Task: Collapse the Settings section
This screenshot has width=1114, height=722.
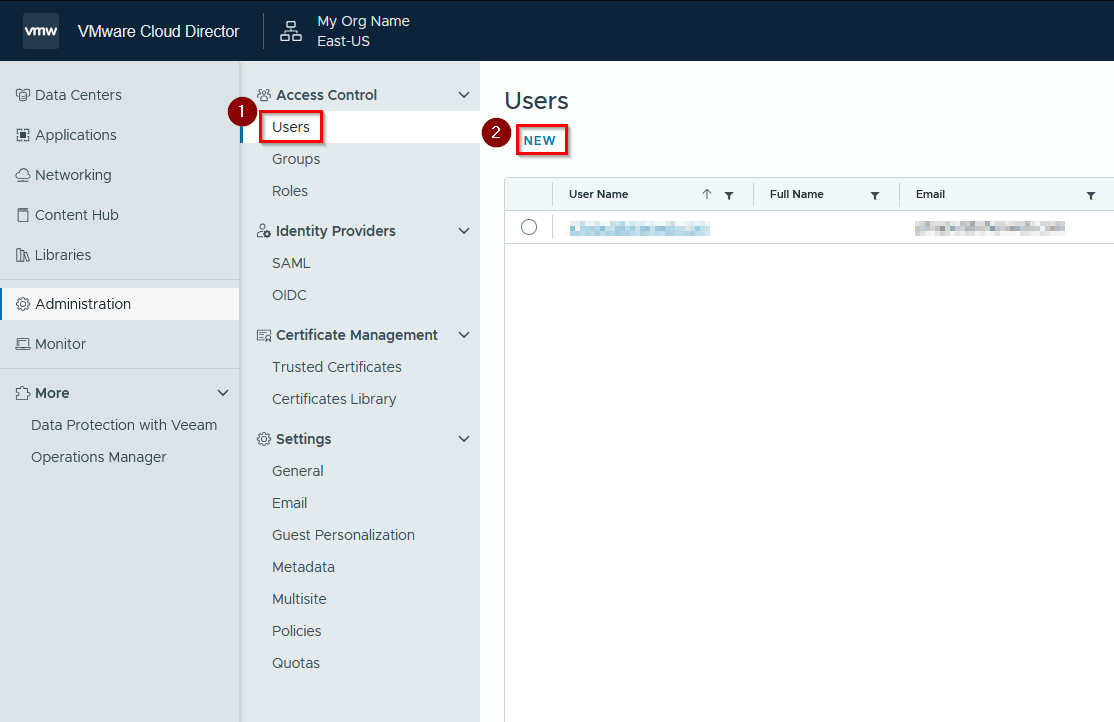Action: tap(464, 438)
